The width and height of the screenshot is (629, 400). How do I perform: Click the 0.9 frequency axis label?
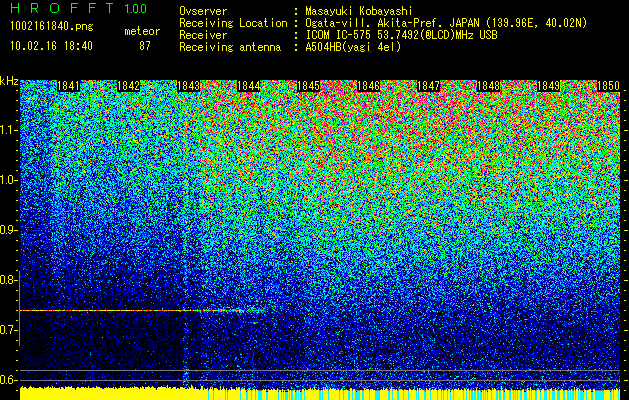pyautogui.click(x=8, y=230)
